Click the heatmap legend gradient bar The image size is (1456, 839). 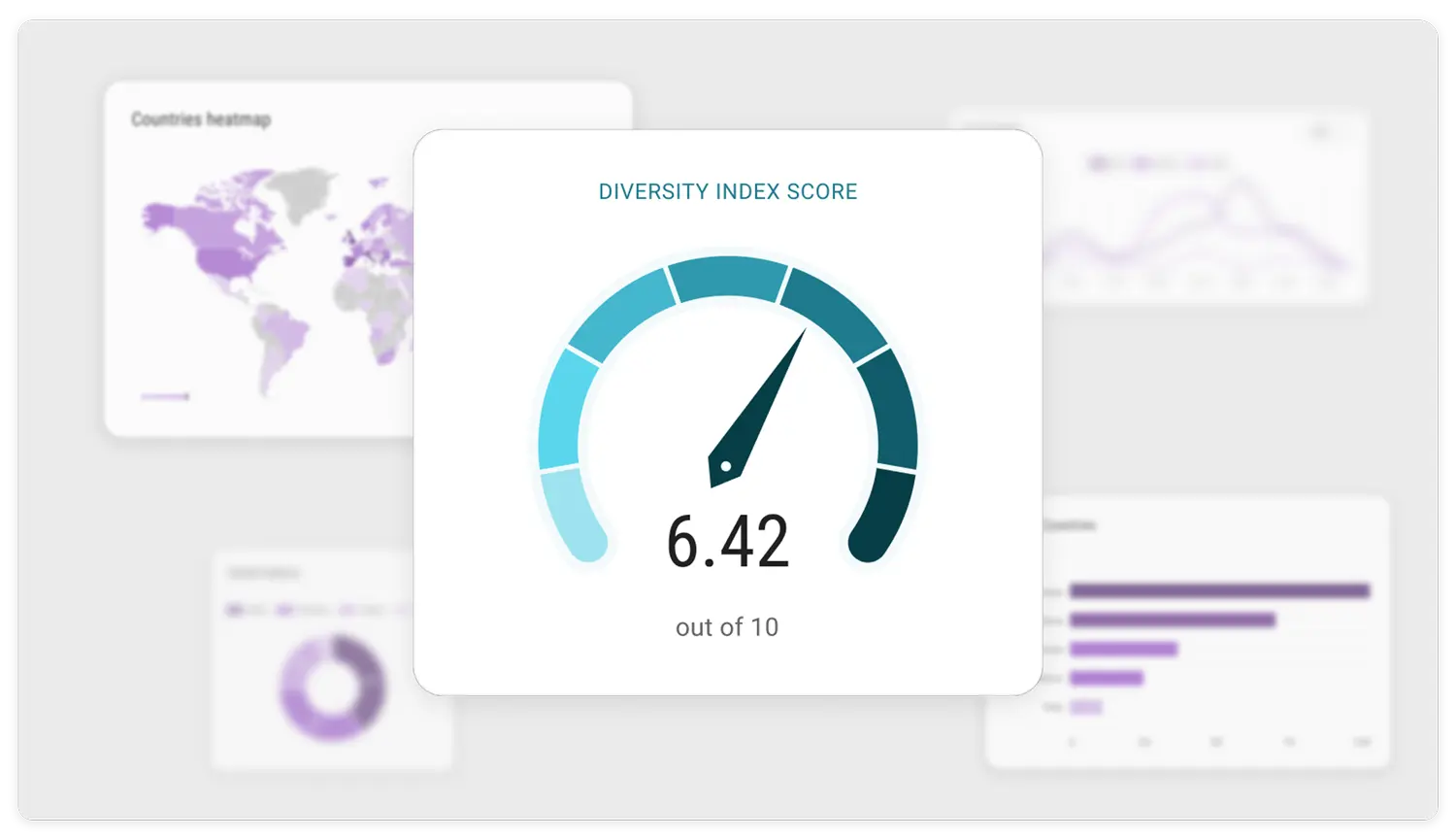click(x=165, y=396)
